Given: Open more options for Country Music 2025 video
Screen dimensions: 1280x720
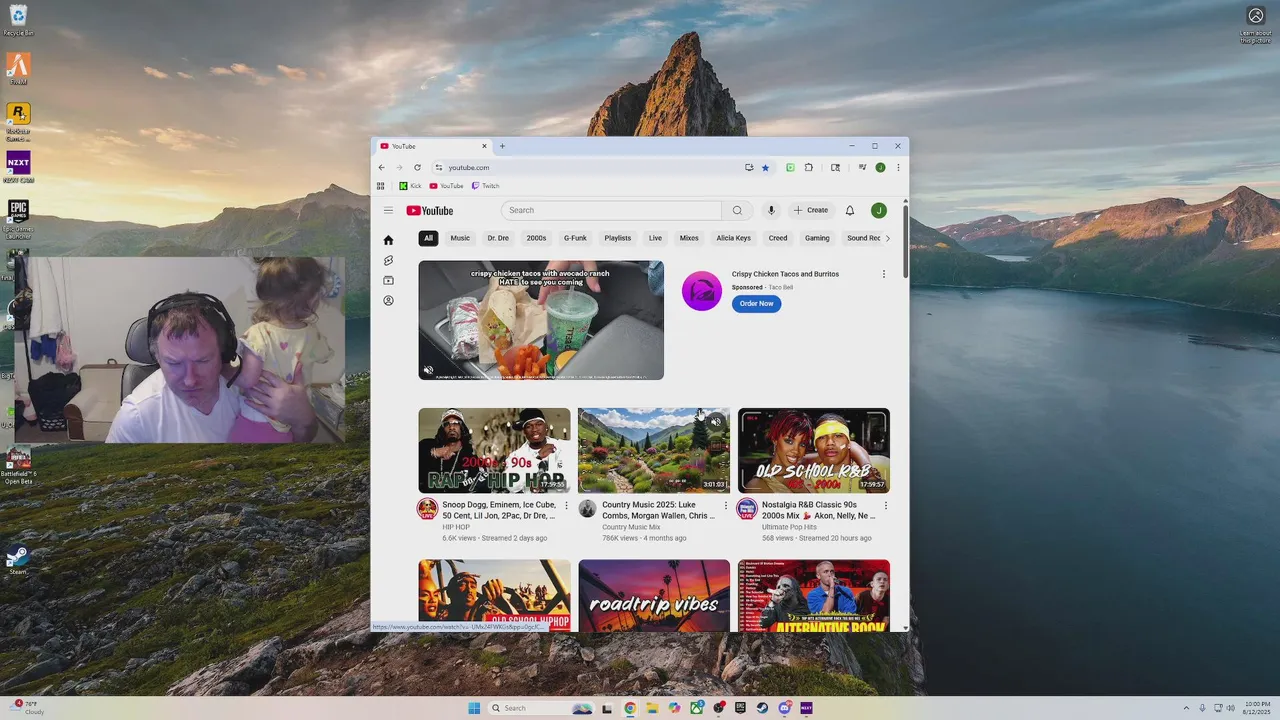Looking at the screenshot, I should 726,506.
